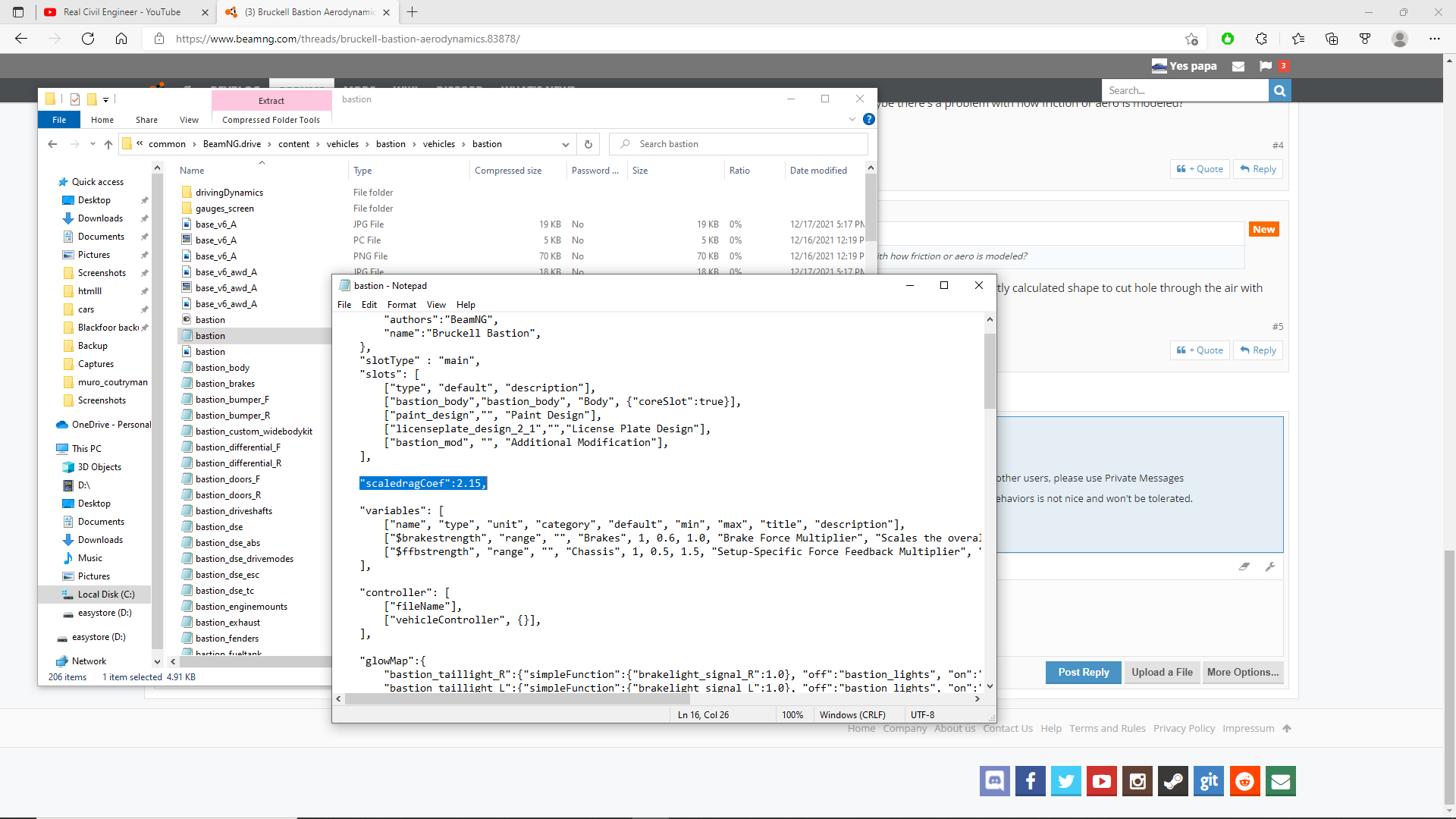
Task: Open forum inbox envelope icon
Action: 1238,66
